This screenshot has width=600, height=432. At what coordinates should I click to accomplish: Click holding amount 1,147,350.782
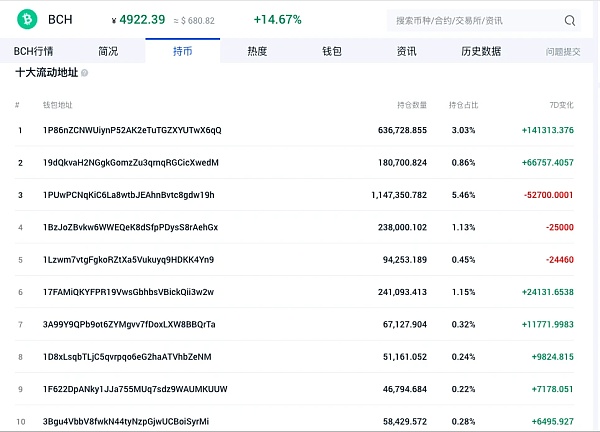pos(399,195)
